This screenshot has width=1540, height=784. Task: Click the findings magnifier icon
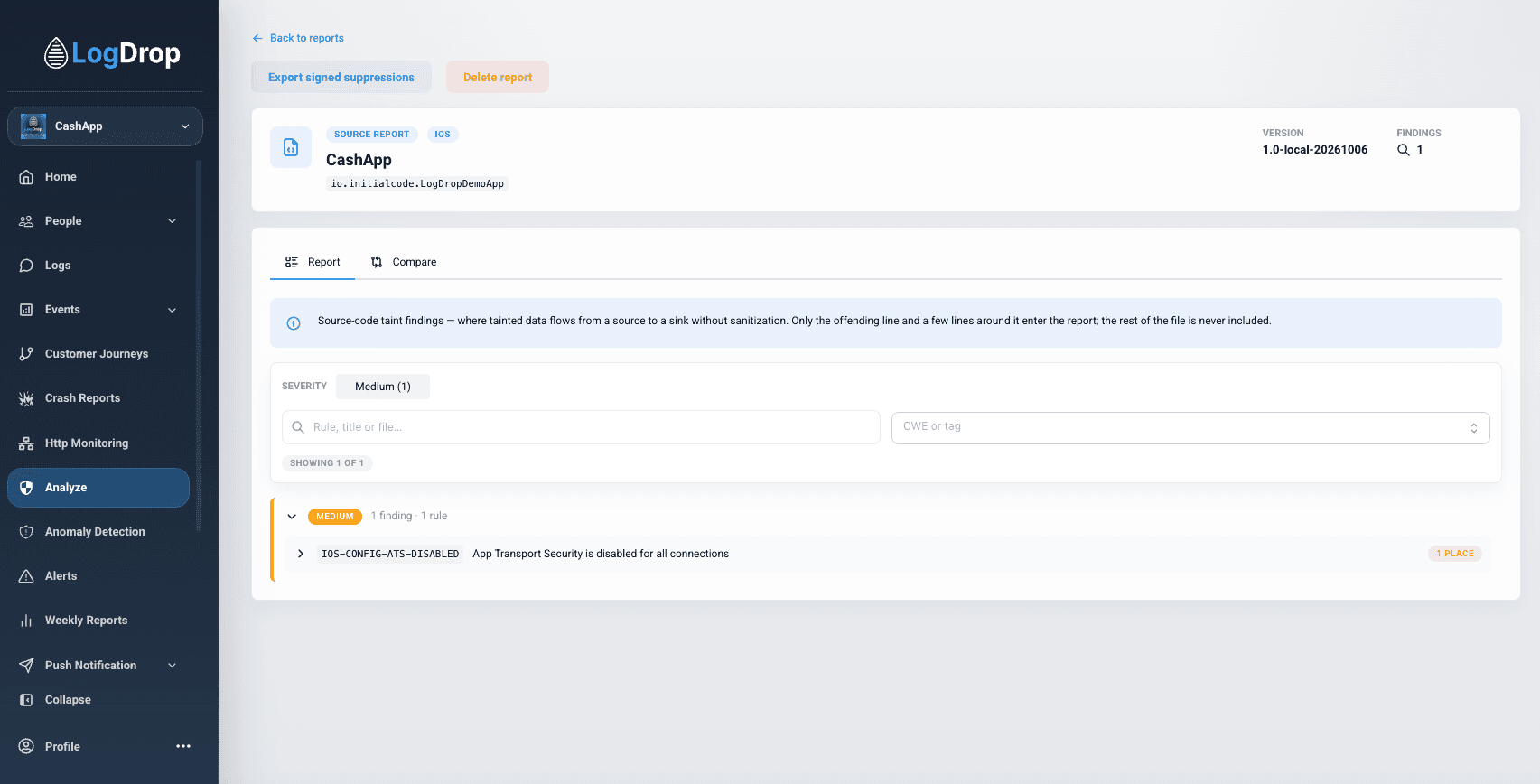click(x=1404, y=150)
